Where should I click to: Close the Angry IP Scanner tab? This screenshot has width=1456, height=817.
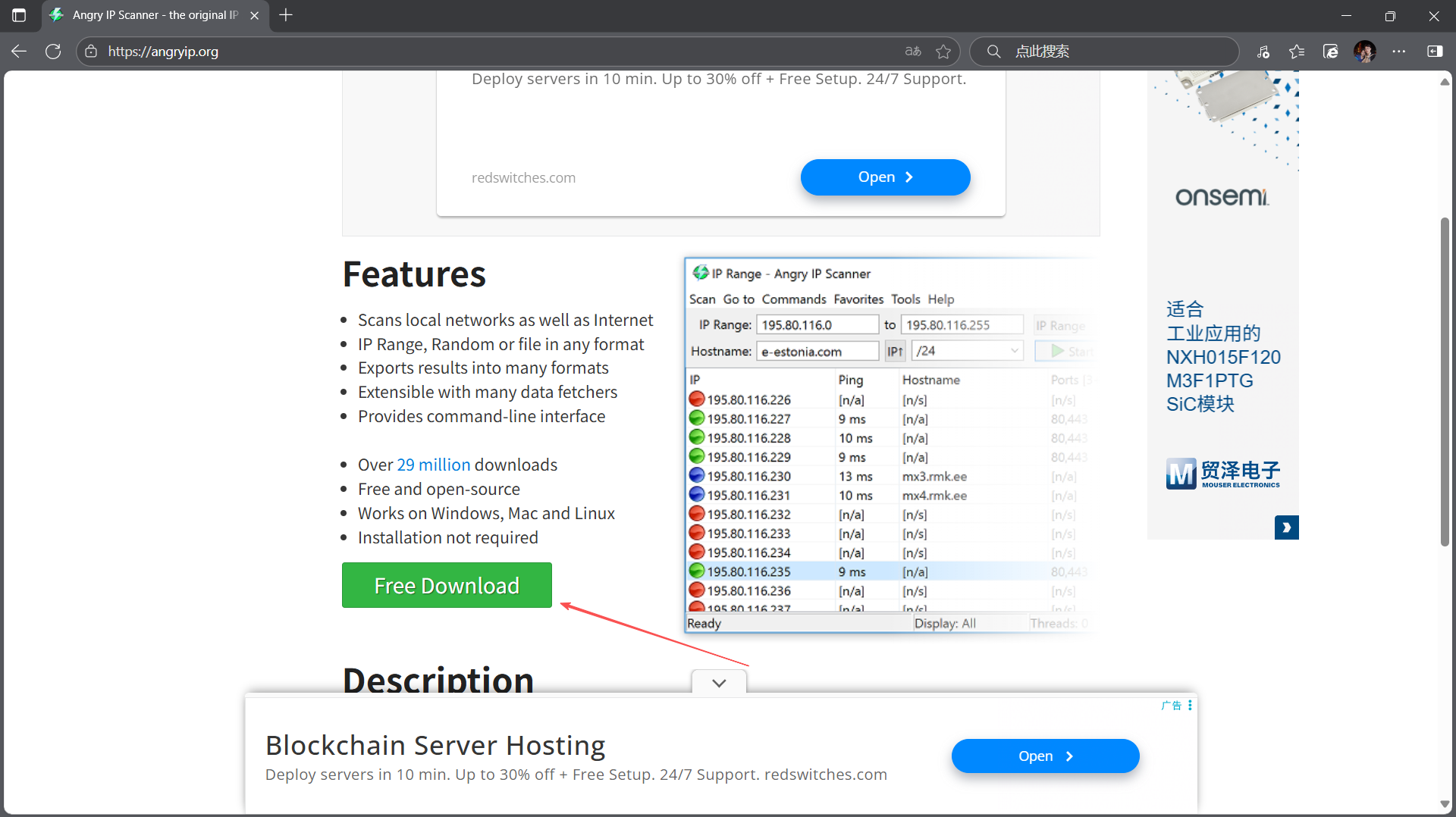(255, 15)
